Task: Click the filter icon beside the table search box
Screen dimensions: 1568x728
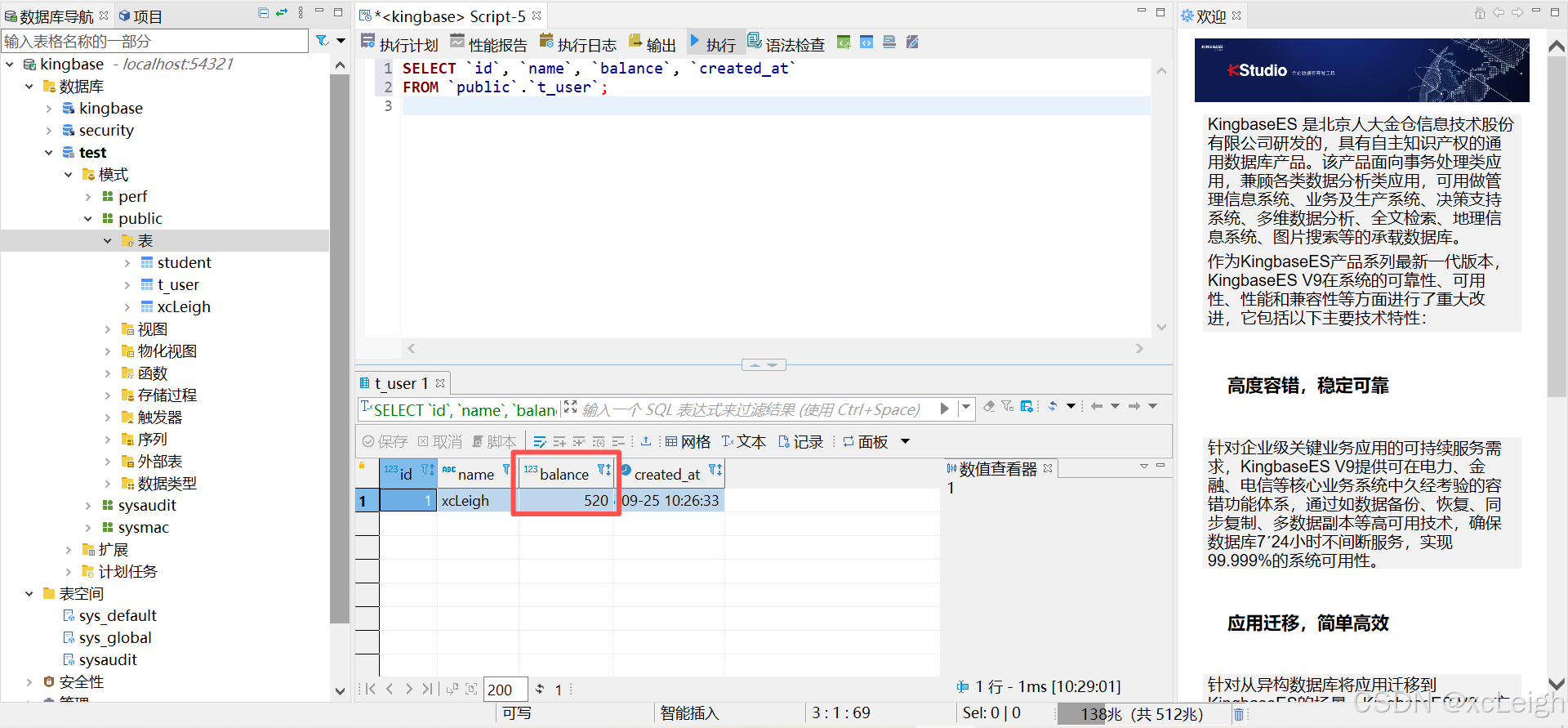Action: [322, 40]
